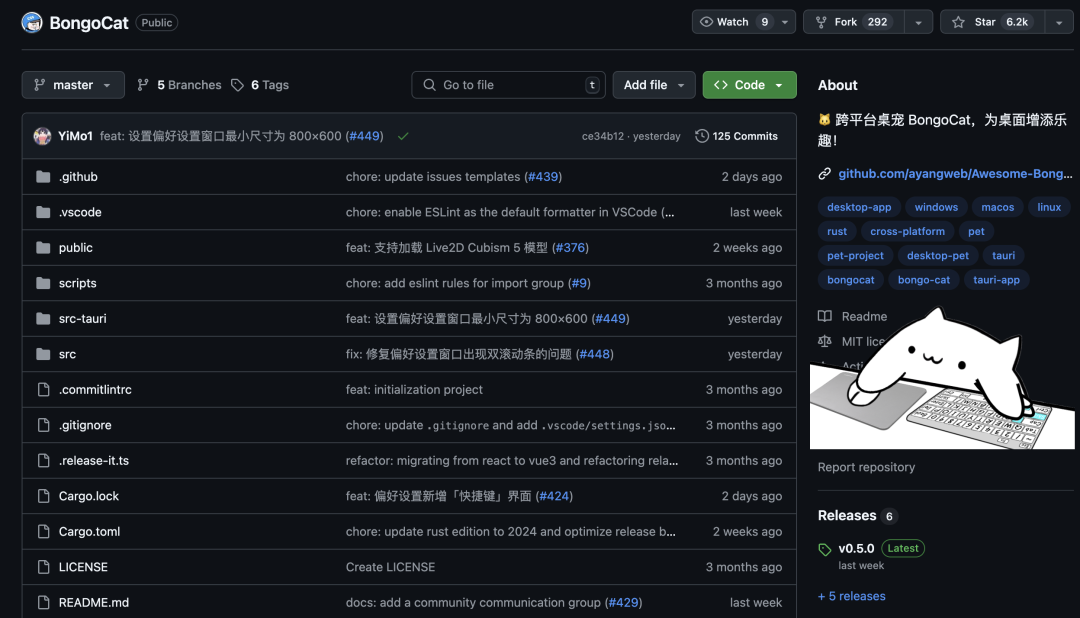This screenshot has height=618, width=1080.
Task: Open the master branch selector
Action: tap(73, 85)
